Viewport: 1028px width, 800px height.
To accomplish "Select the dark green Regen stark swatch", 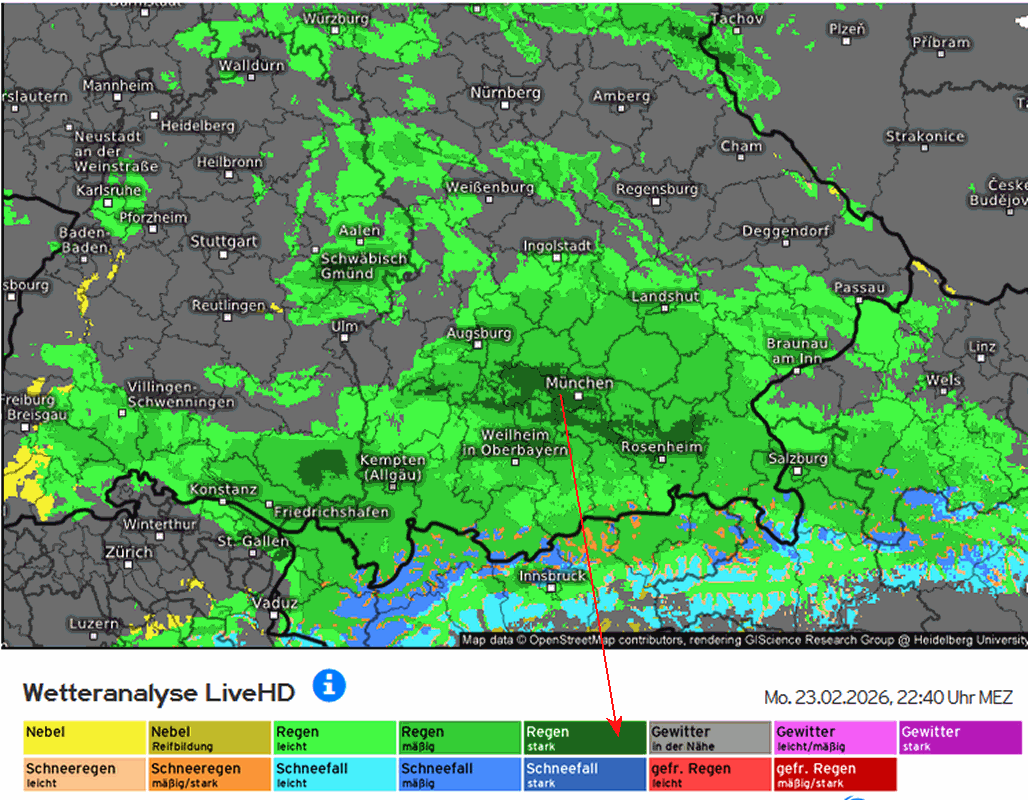I will pyautogui.click(x=585, y=738).
